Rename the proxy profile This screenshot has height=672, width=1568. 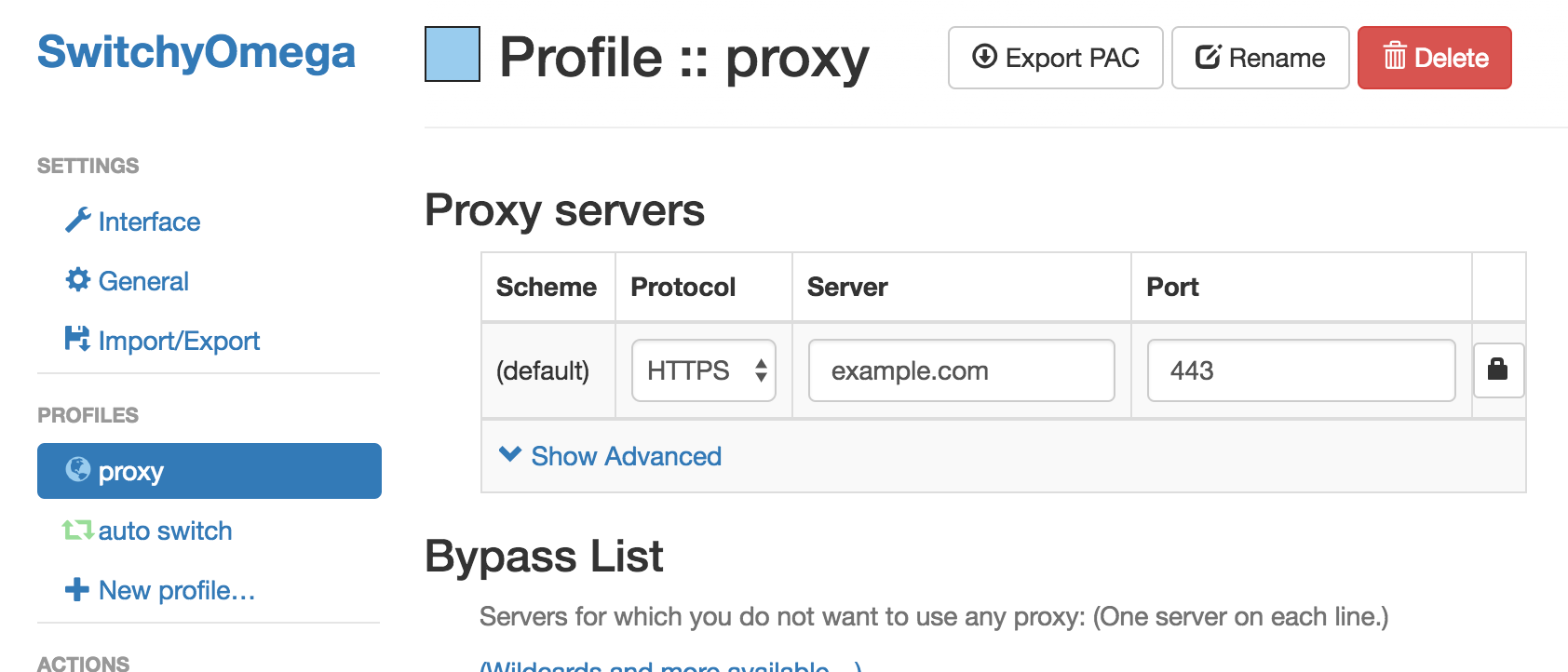pyautogui.click(x=1261, y=58)
